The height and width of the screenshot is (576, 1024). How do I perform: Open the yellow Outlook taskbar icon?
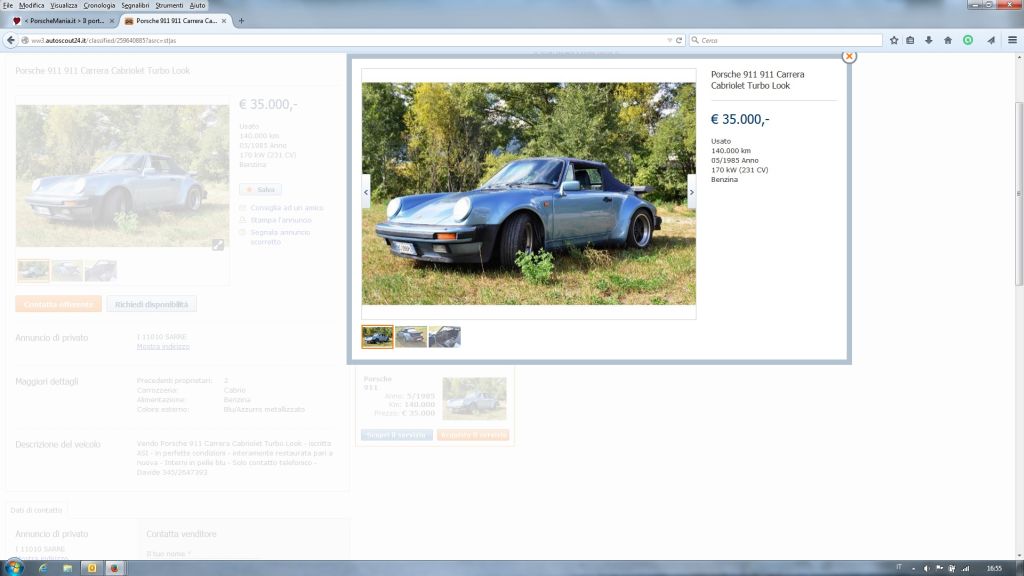pyautogui.click(x=92, y=568)
